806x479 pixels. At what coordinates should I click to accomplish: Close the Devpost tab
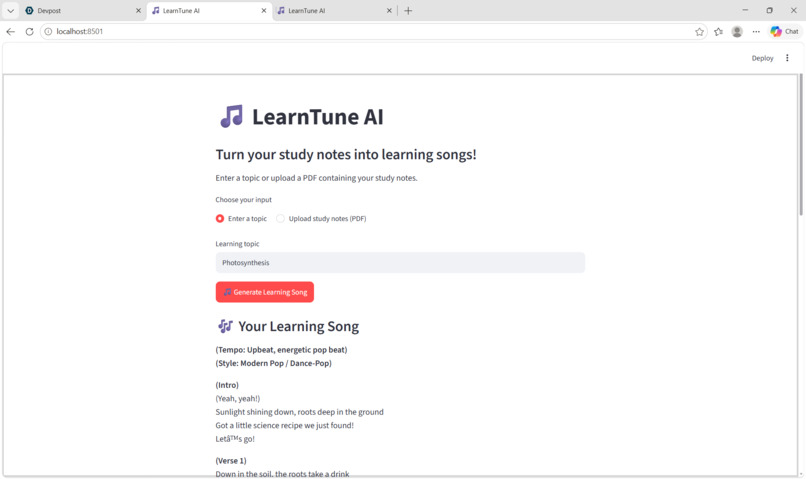[x=138, y=10]
